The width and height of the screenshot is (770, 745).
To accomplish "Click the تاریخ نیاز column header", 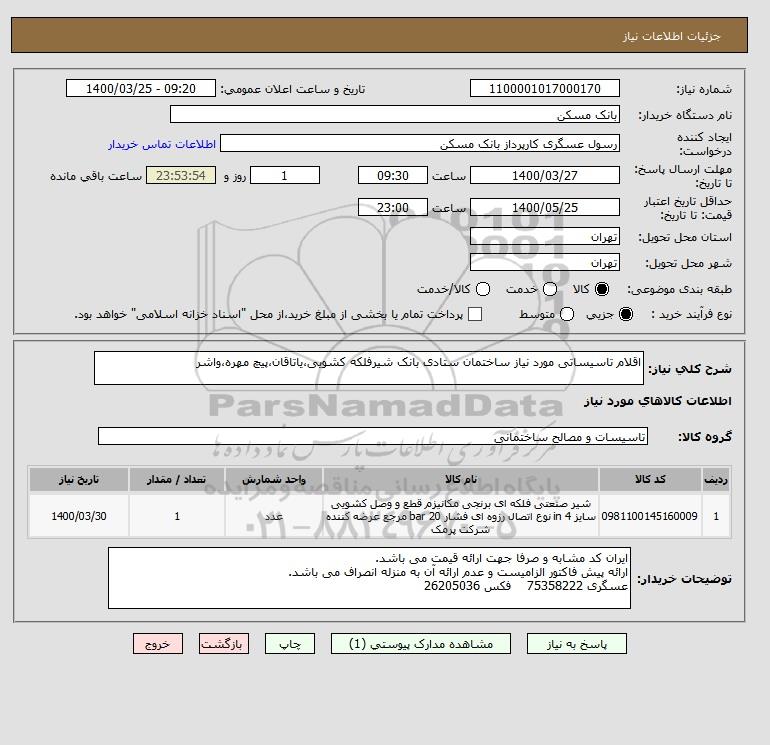I will (79, 479).
